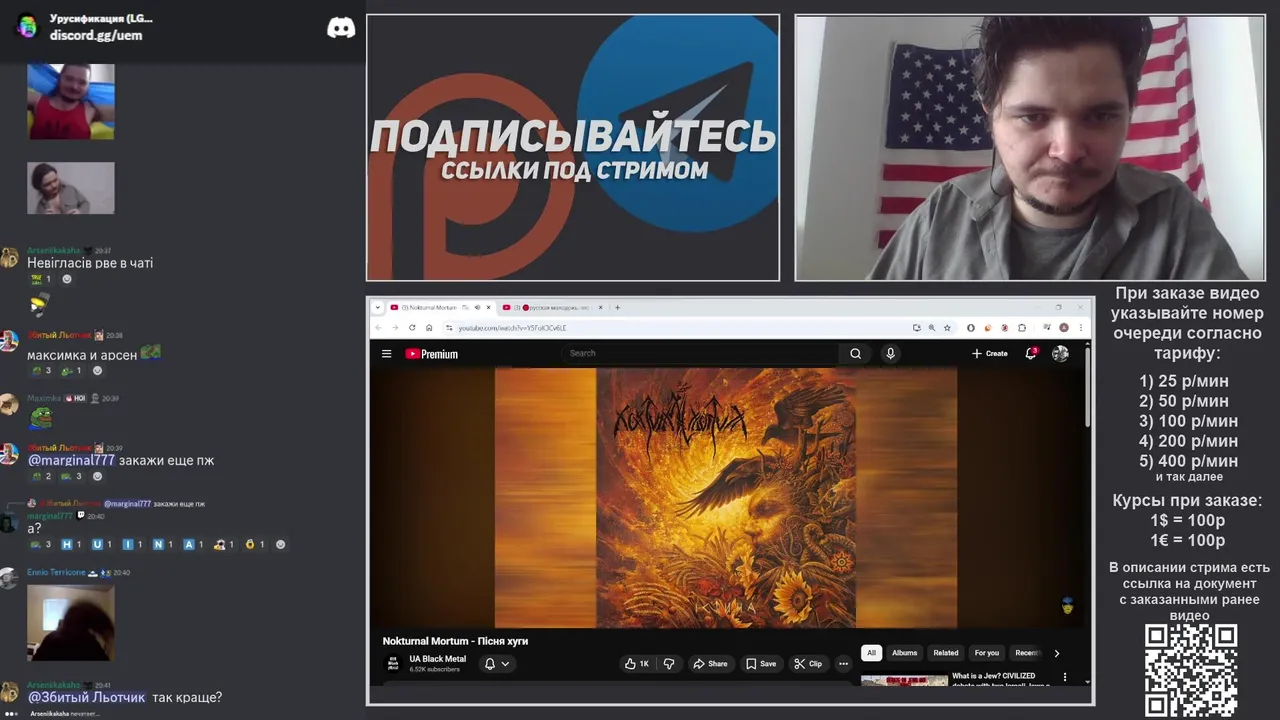Click the YouTube search input field
This screenshot has width=1280, height=720.
700,353
